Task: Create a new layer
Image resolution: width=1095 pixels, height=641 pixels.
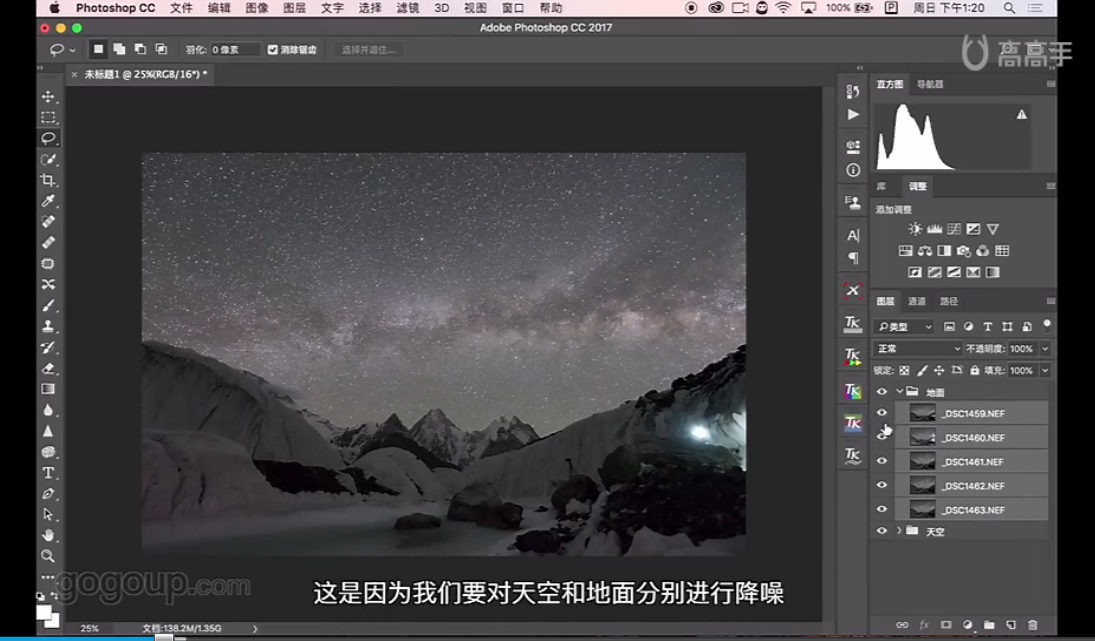Action: (x=1011, y=625)
